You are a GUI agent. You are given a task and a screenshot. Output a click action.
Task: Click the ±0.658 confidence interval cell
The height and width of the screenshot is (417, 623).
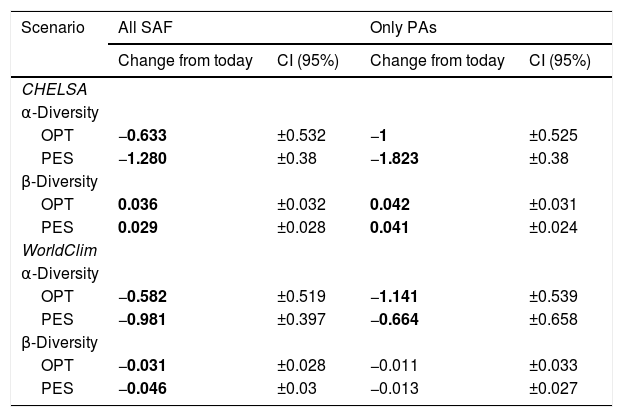click(x=553, y=319)
